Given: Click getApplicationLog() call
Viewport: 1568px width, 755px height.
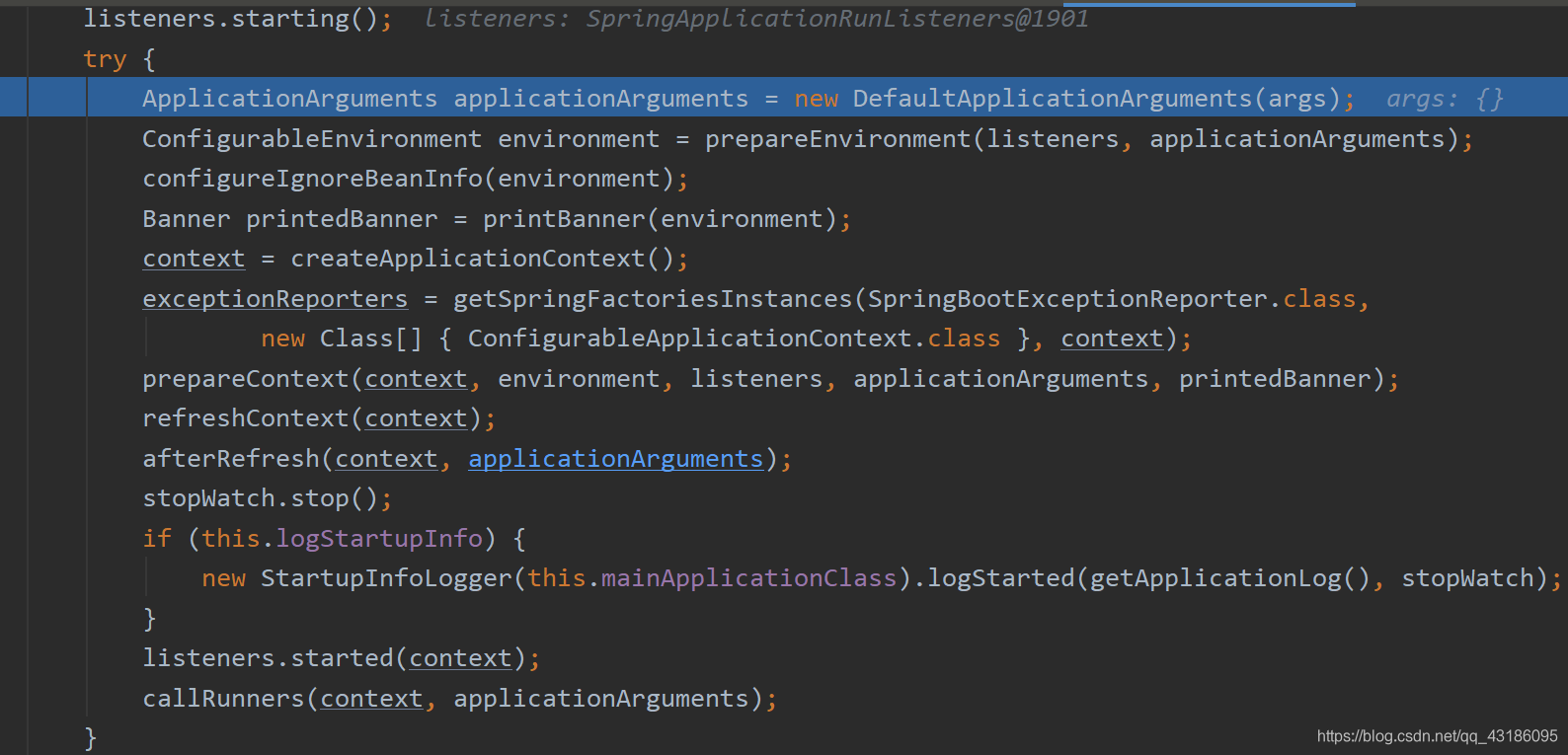Looking at the screenshot, I should pos(1229,578).
